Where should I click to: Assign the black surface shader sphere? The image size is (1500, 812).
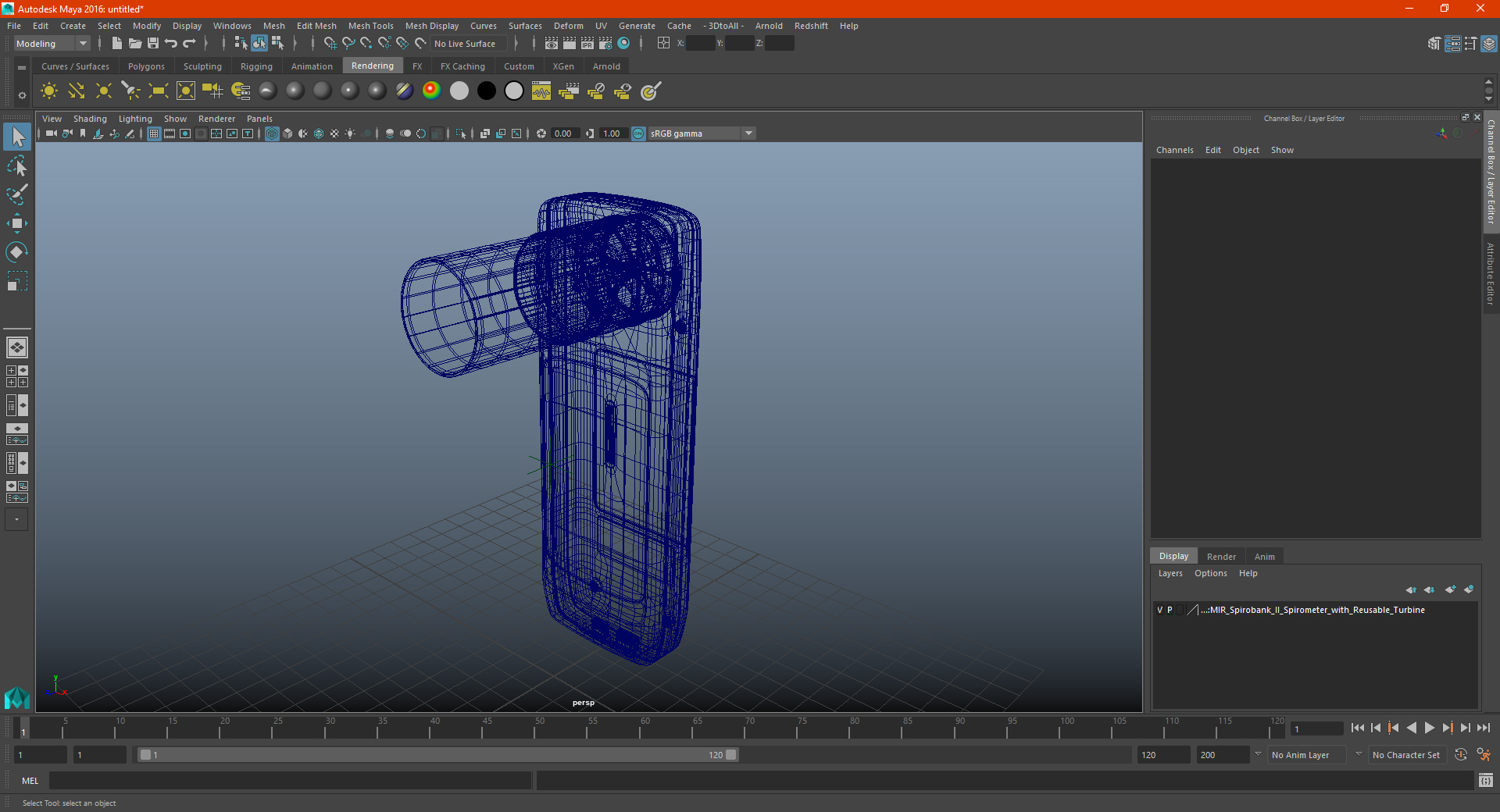click(x=486, y=91)
